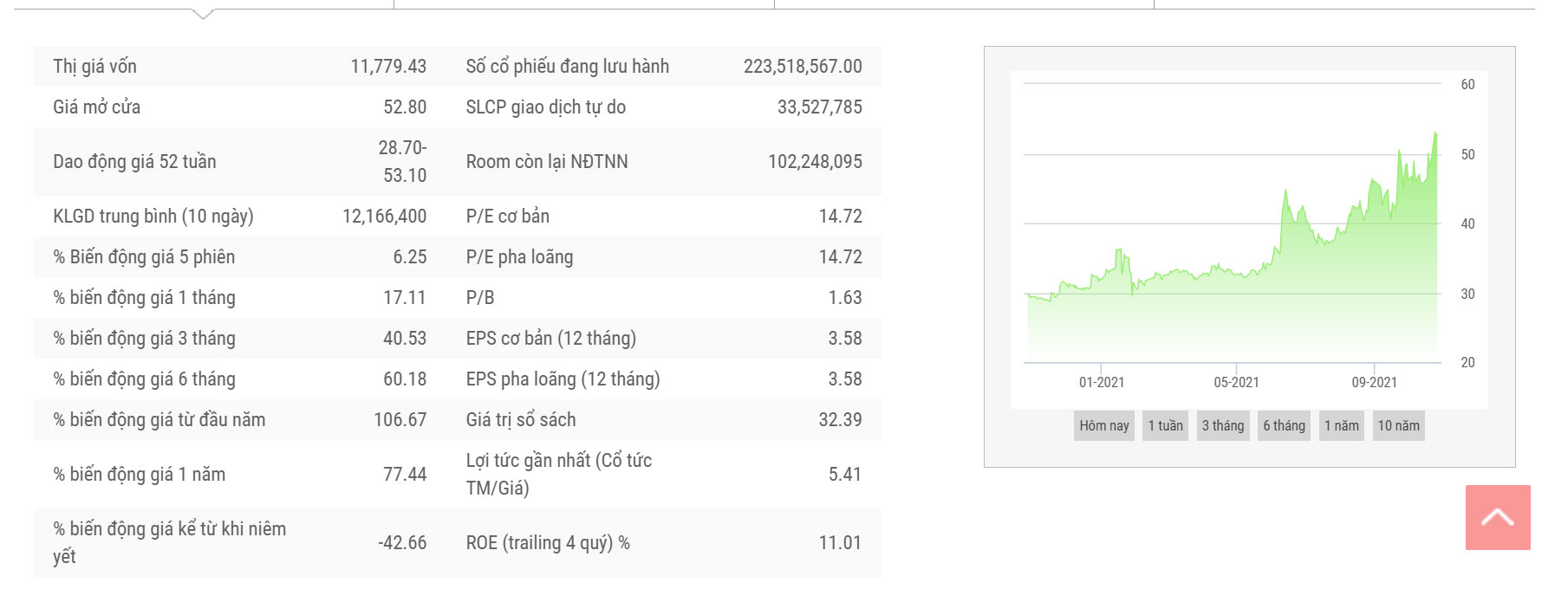Click the Số cổ phiếu đang lưu hành value
This screenshot has width=1568, height=615.
pyautogui.click(x=802, y=67)
